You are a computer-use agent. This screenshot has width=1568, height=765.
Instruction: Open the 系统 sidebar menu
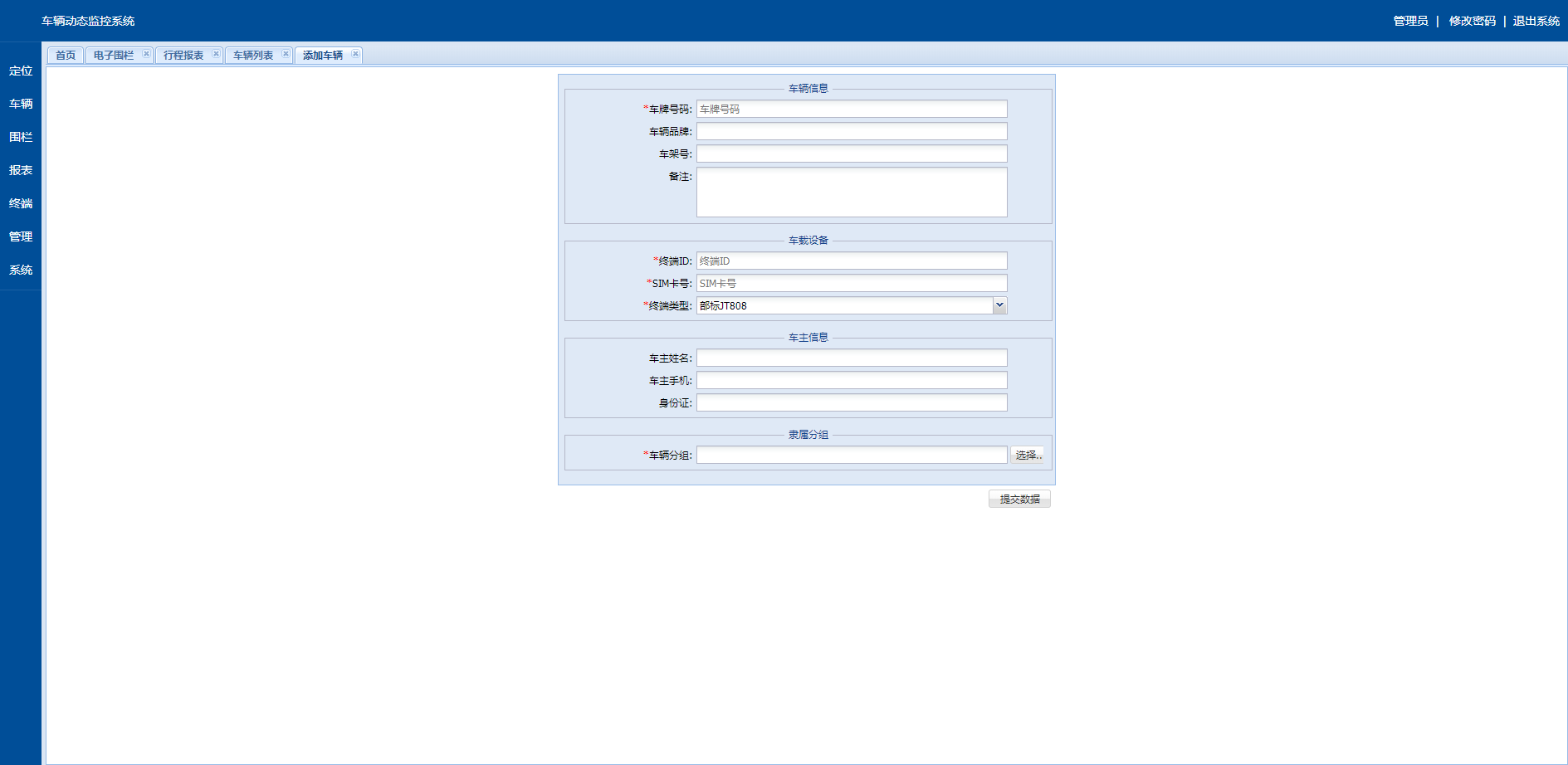click(21, 270)
